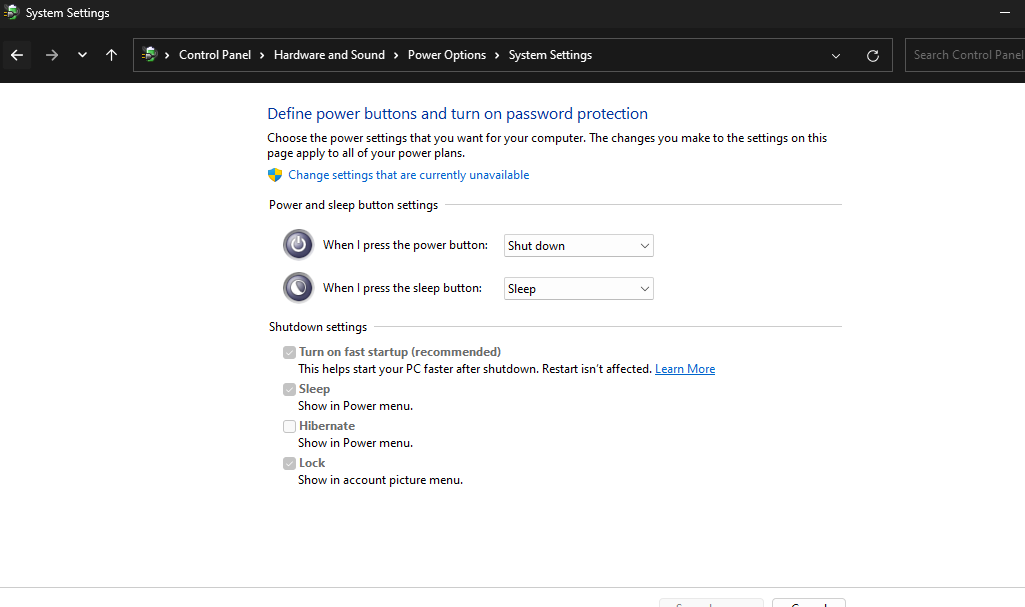Viewport: 1025px width, 607px height.
Task: Enable the Hibernate checkbox
Action: (289, 426)
